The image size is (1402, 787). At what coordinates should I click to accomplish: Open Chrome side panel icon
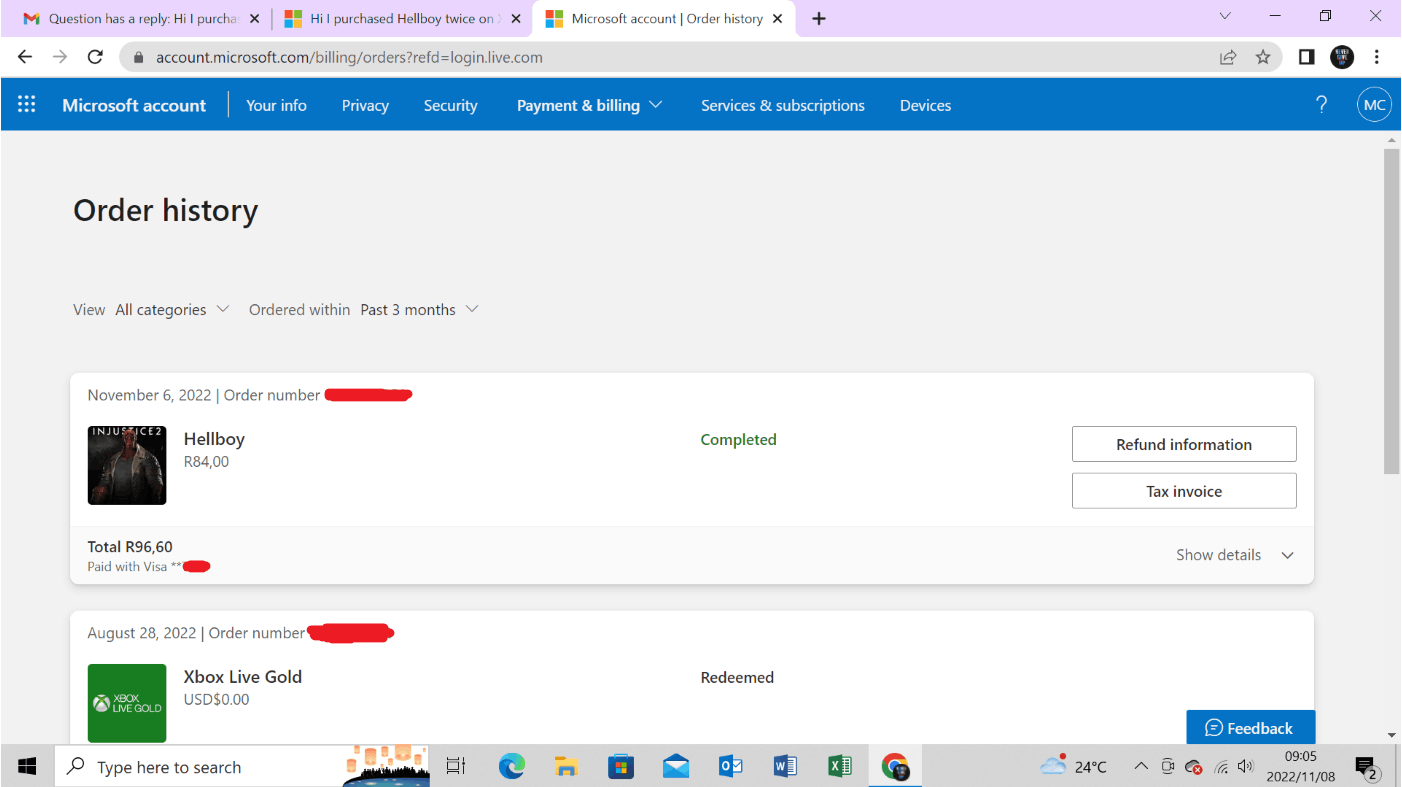coord(1306,57)
